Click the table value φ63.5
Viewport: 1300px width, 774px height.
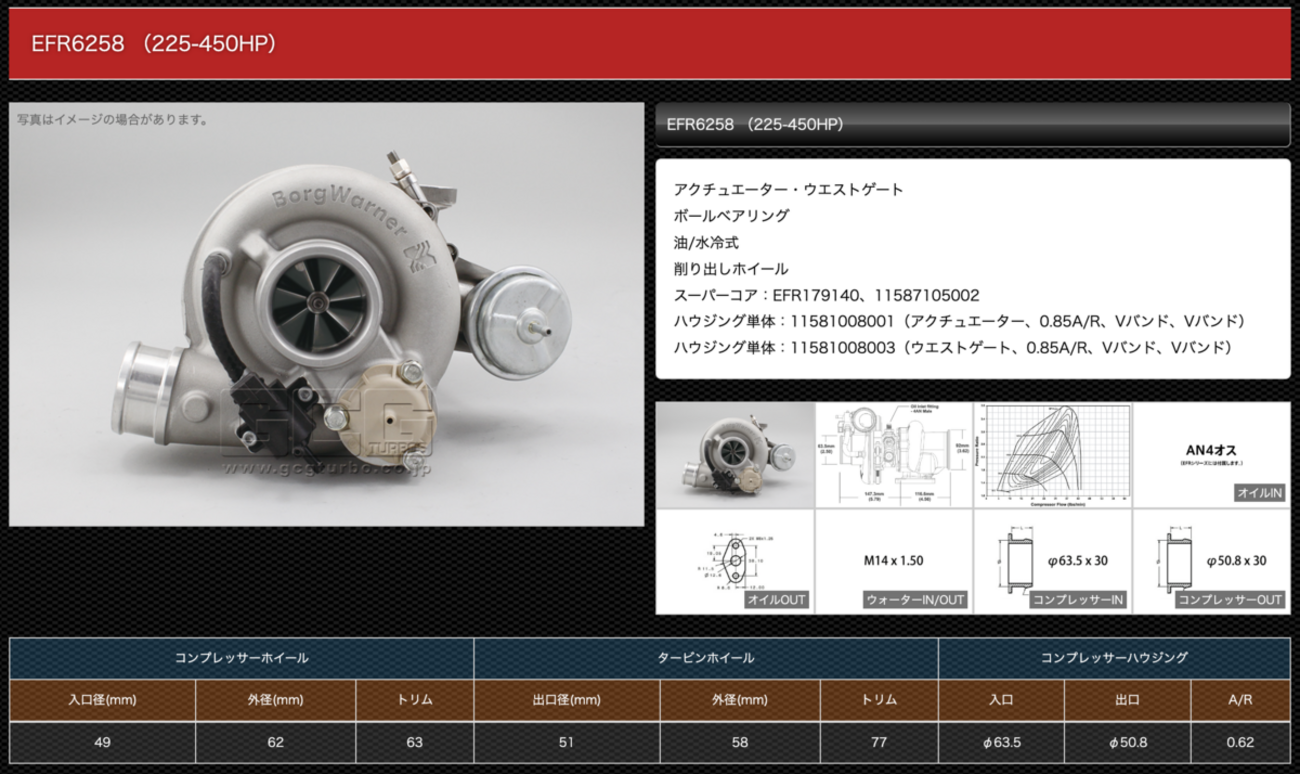[x=1001, y=742]
